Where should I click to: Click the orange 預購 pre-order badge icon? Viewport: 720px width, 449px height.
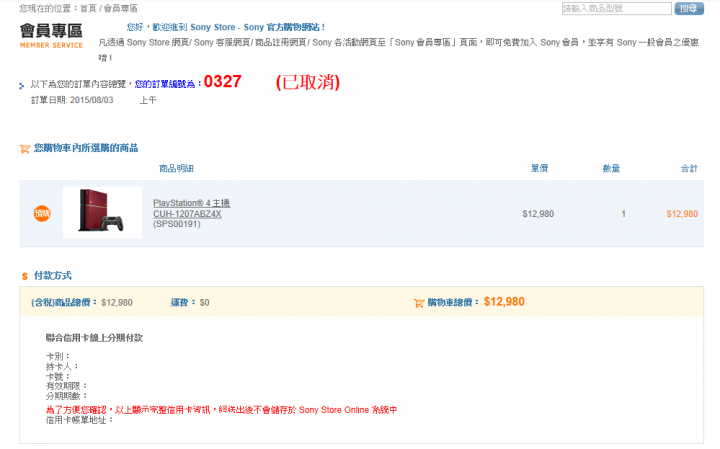tap(42, 213)
